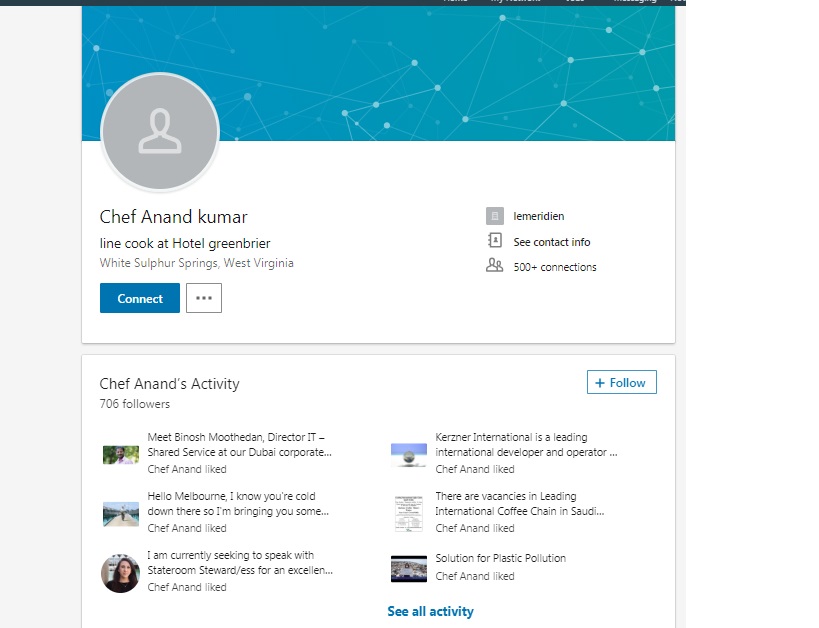Click the blue network cover banner image
The image size is (819, 628).
[450, 70]
